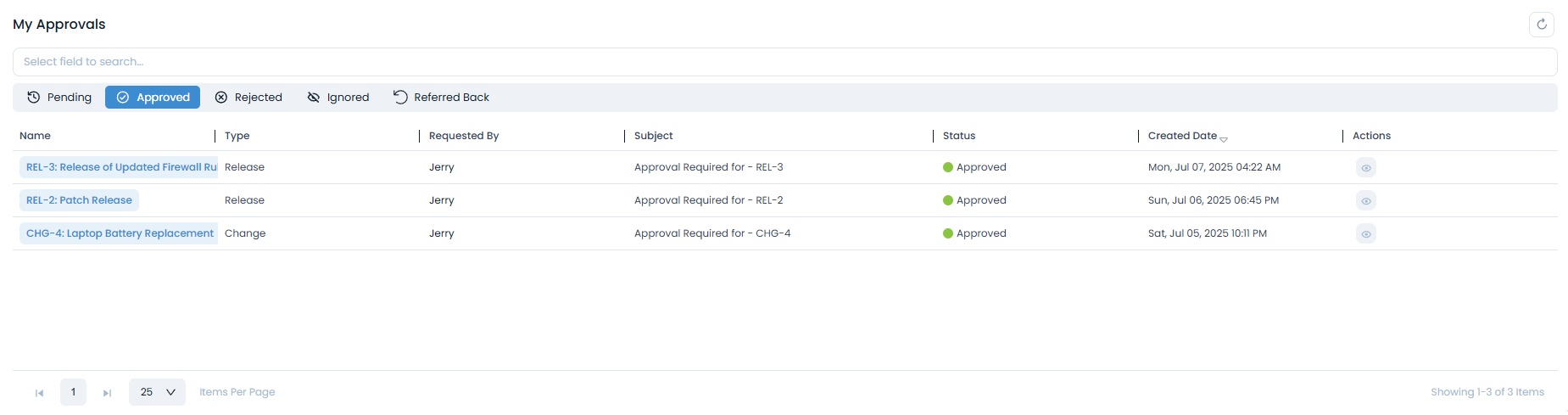Open view eye icon for CHG-4 row
This screenshot has height=415, width=1568.
click(x=1365, y=234)
